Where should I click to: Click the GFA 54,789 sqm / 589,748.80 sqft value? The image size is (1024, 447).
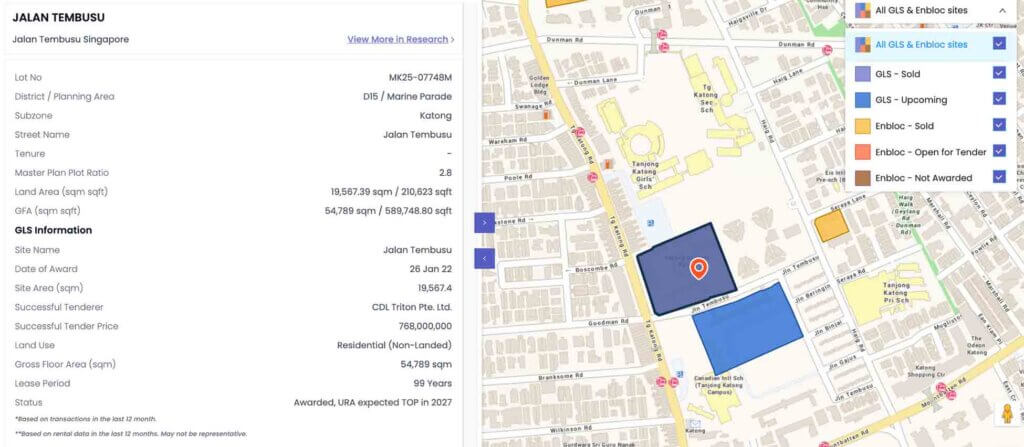(389, 211)
